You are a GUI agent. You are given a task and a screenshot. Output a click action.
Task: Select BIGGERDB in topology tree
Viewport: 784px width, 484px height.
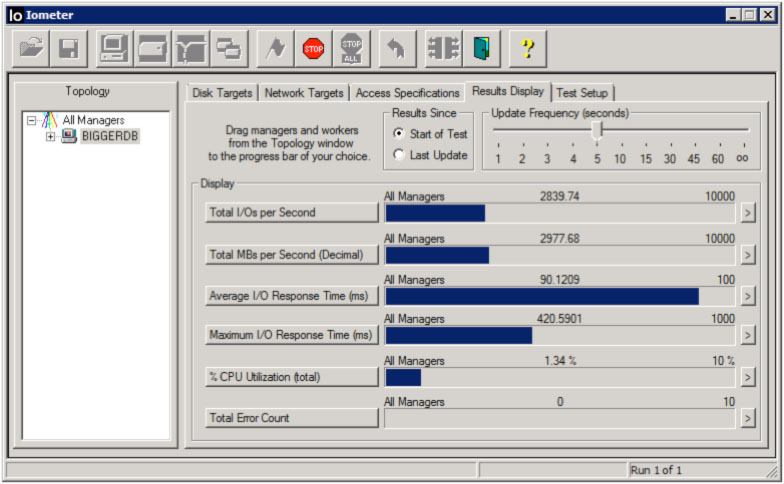point(110,136)
